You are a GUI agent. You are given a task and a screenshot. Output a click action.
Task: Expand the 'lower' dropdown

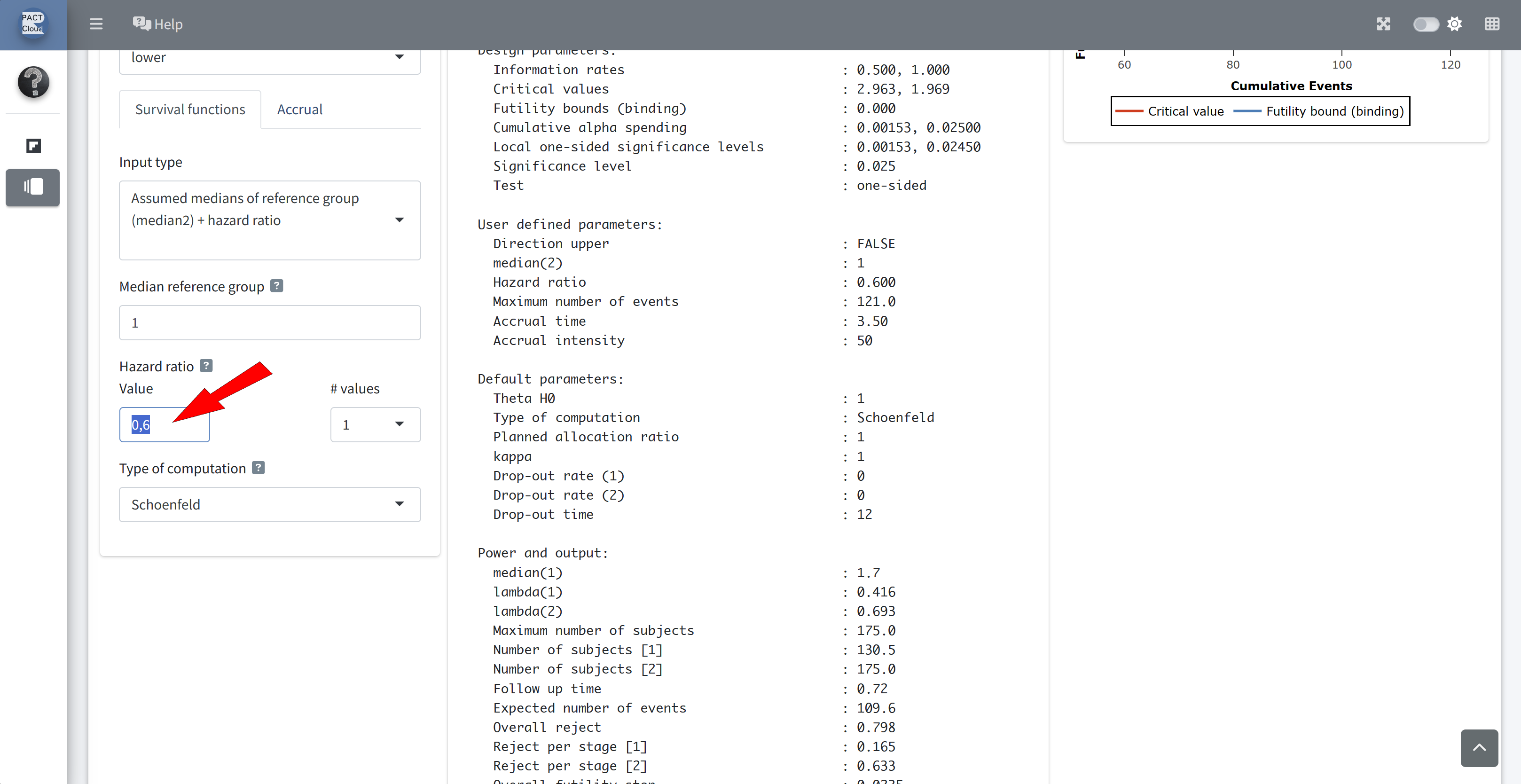(x=270, y=58)
